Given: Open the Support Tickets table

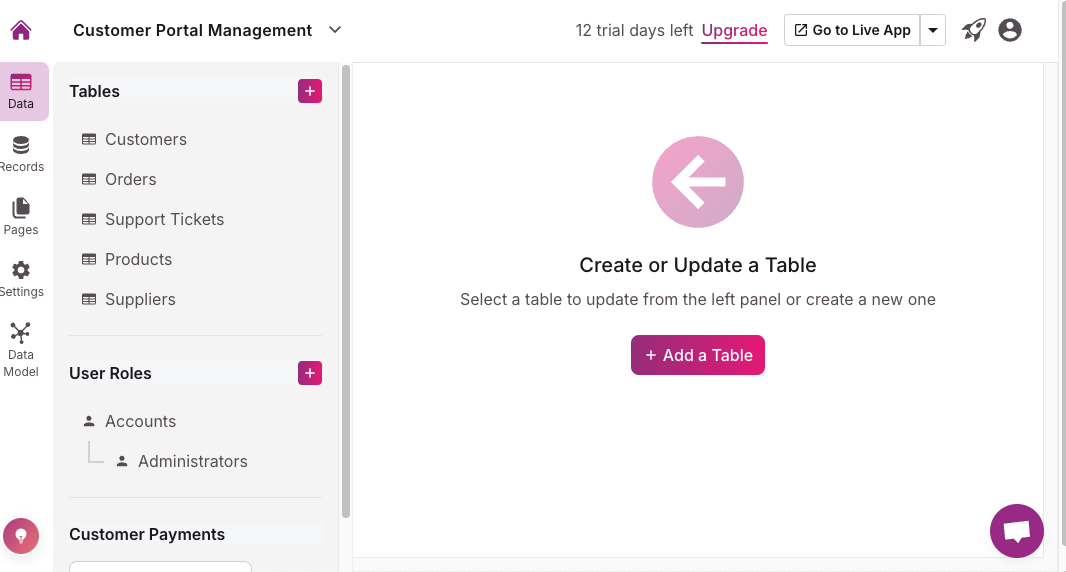Looking at the screenshot, I should pyautogui.click(x=164, y=219).
